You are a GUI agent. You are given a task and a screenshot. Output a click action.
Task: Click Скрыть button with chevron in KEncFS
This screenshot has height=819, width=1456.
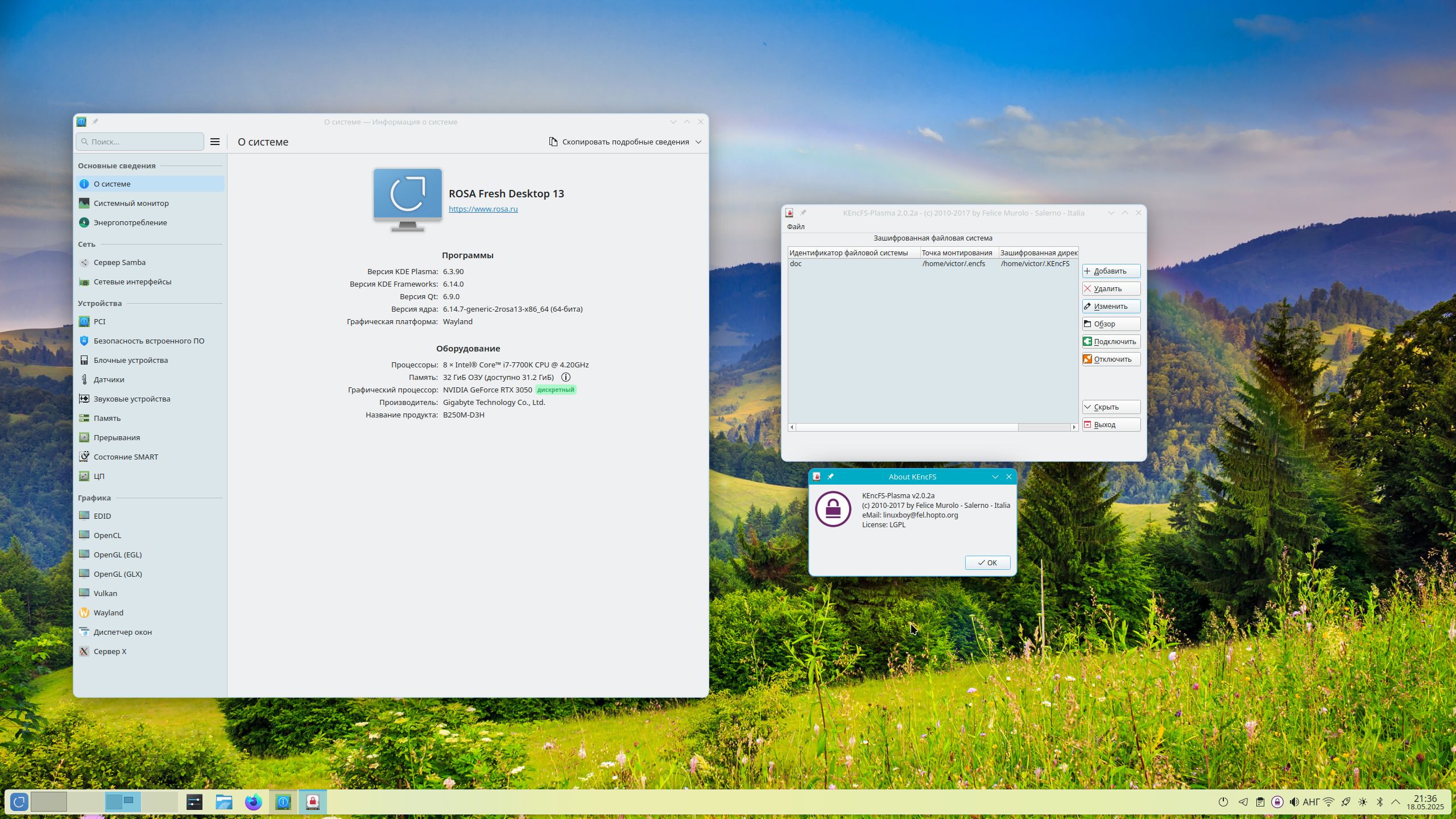(1111, 407)
